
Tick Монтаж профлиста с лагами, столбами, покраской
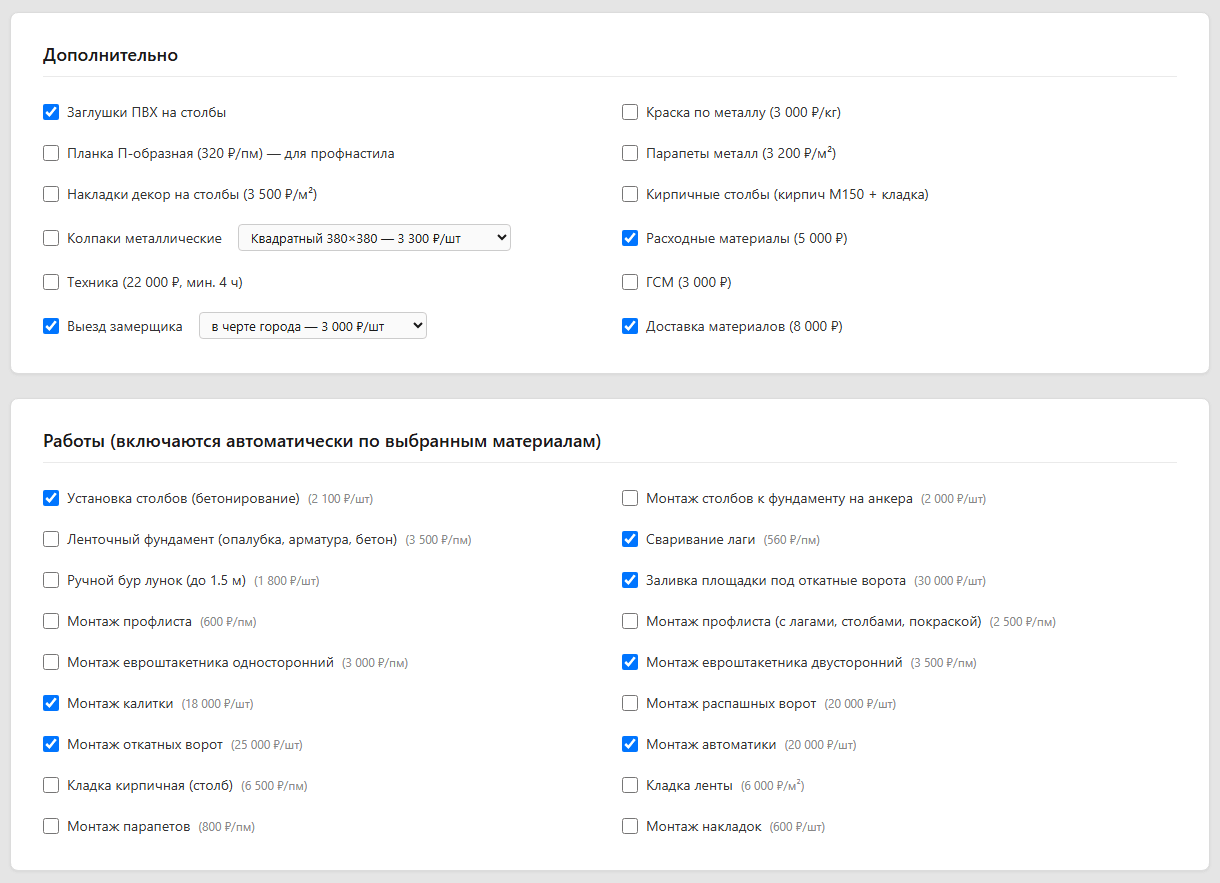click(x=630, y=621)
